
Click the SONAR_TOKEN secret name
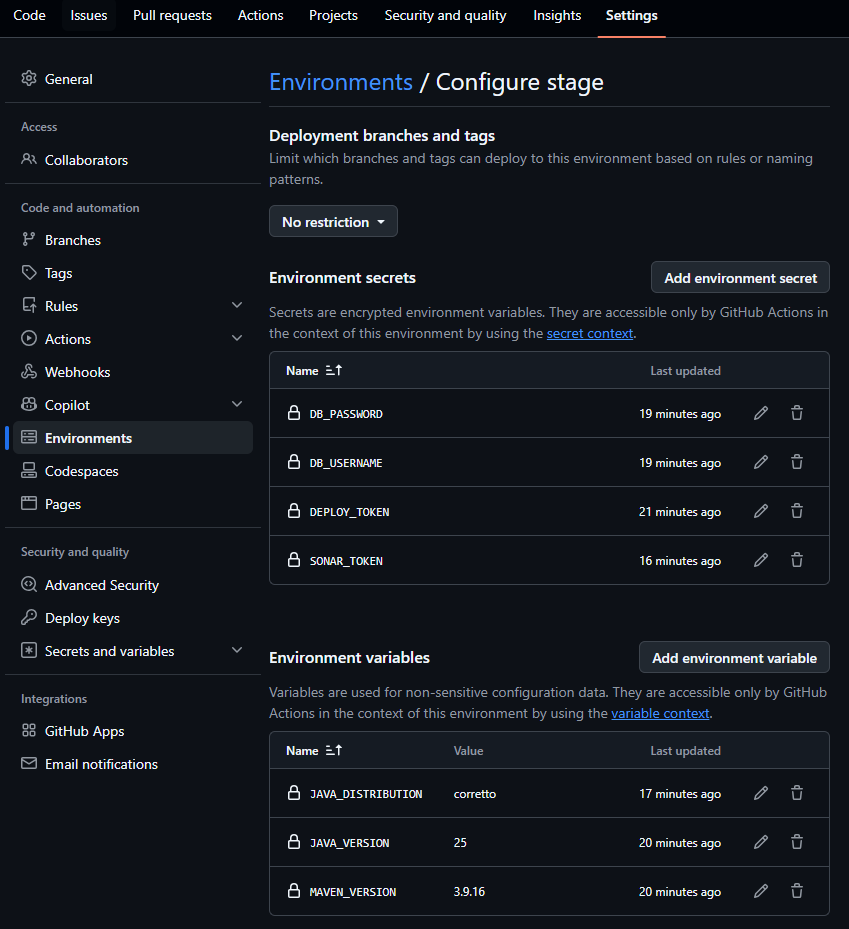346,560
